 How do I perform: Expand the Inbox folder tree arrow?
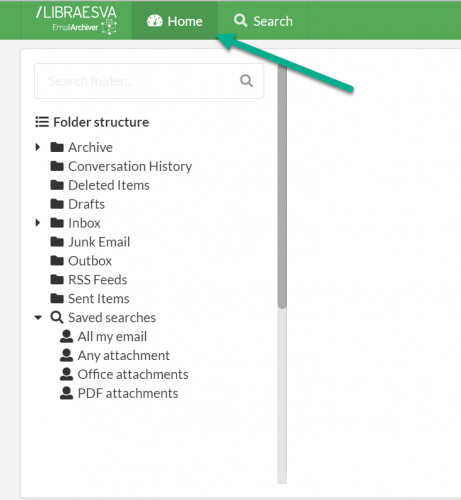click(38, 223)
